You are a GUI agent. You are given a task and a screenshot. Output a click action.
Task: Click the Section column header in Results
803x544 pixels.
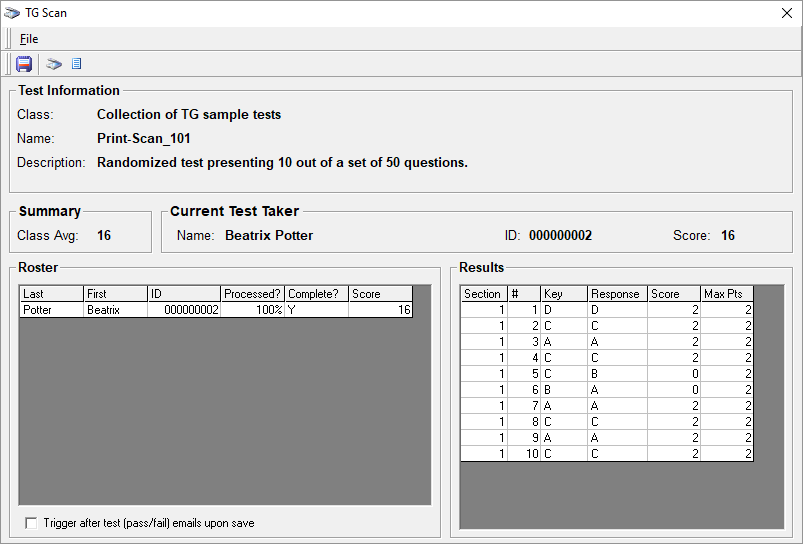(483, 294)
